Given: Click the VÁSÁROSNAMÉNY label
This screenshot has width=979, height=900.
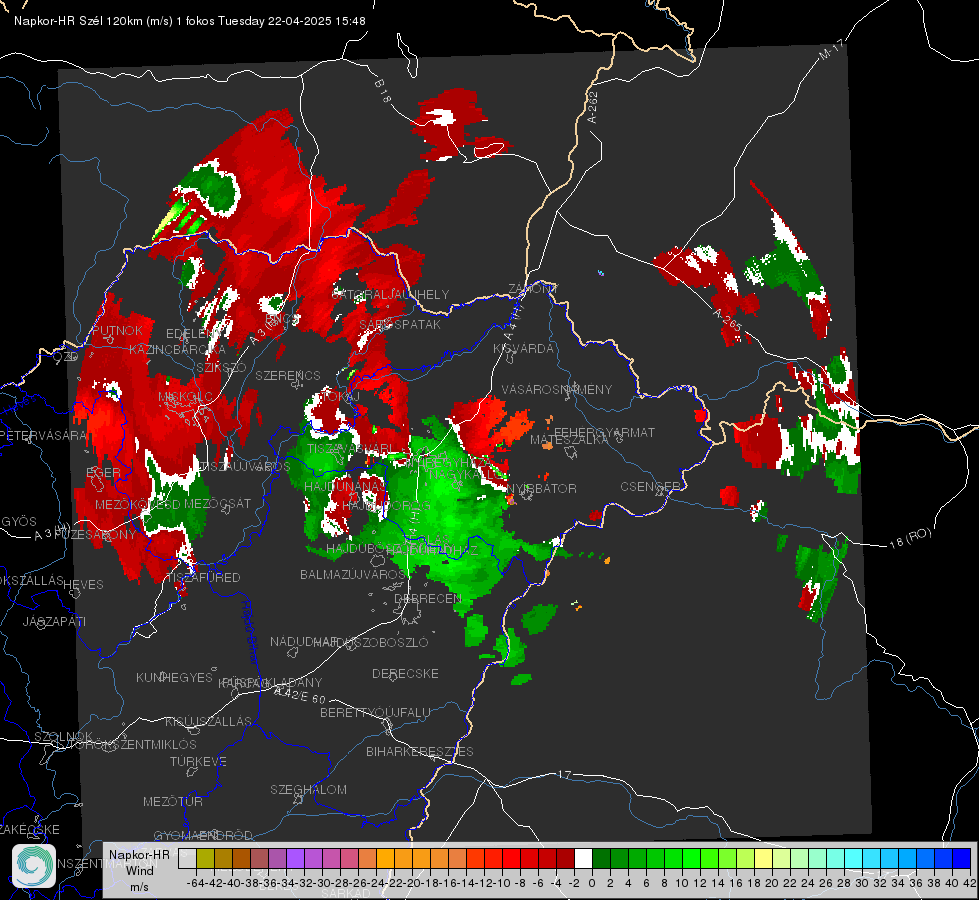Looking at the screenshot, I should click(557, 389).
